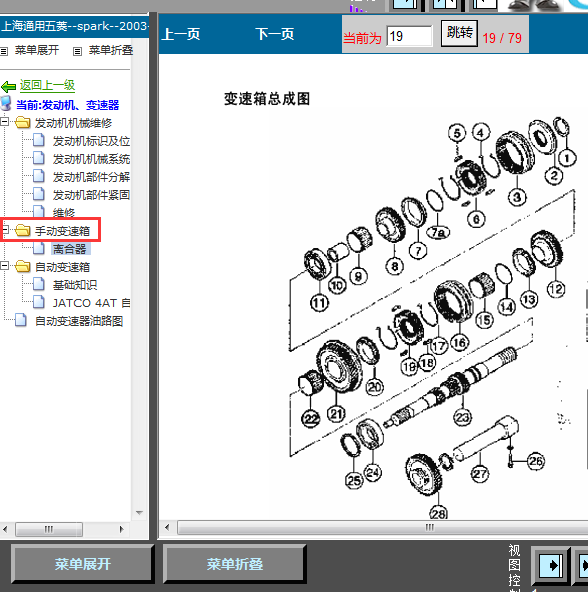Collapse the 手动变速箱 tree node
588x593 pixels.
tap(5, 229)
